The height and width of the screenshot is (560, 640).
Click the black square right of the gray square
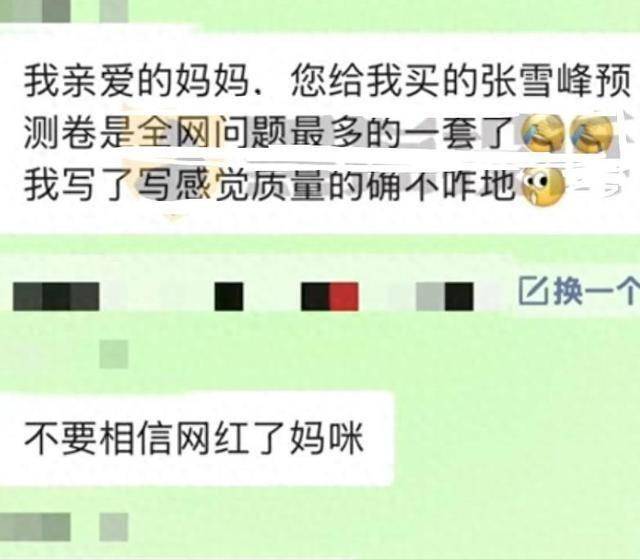pyautogui.click(x=459, y=296)
